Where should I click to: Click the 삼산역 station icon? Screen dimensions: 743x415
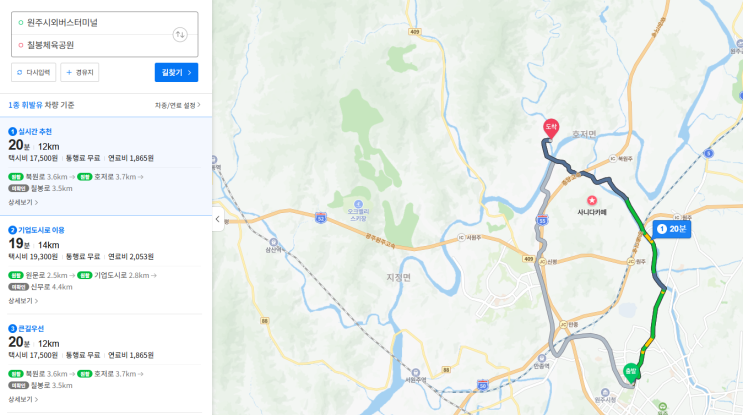click(273, 243)
